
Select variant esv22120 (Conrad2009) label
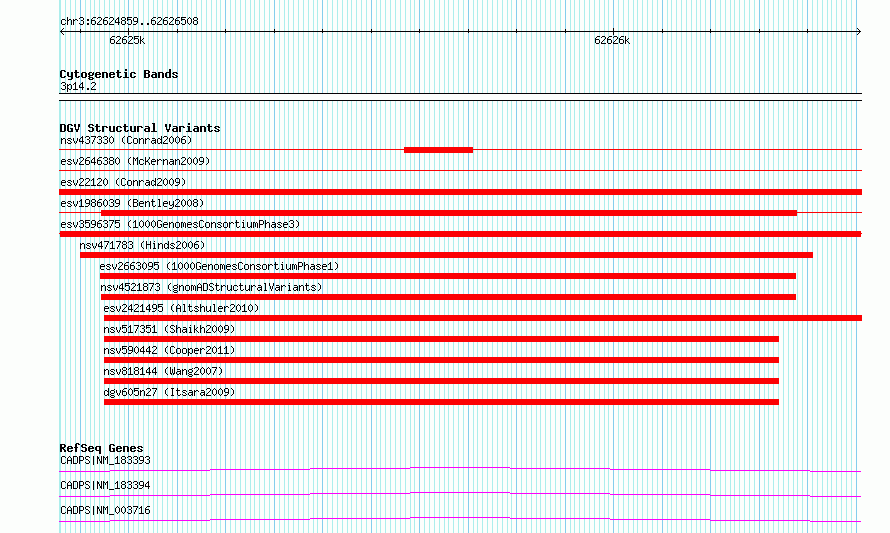123,182
